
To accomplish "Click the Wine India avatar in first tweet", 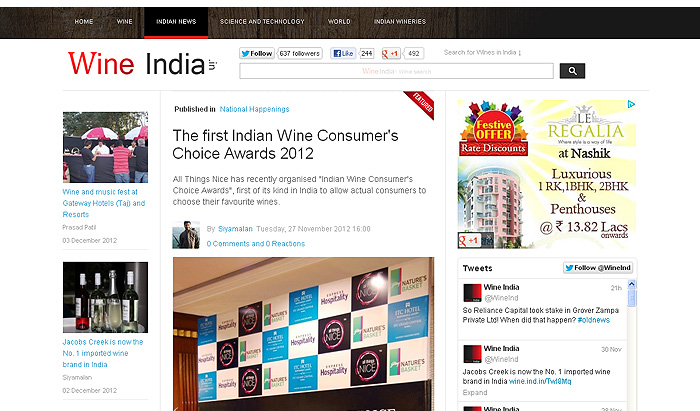I will (472, 293).
